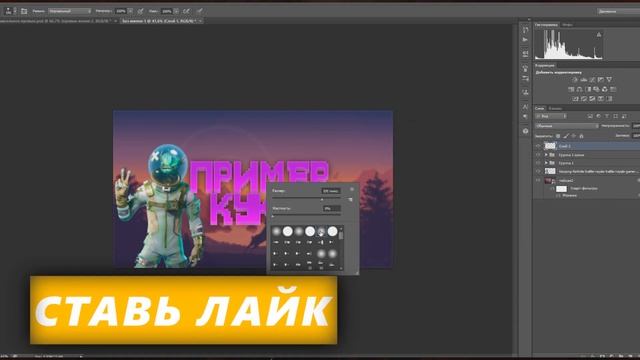Select the tab next to Histogram
Image resolution: width=640 pixels, height=360 pixels.
click(567, 25)
